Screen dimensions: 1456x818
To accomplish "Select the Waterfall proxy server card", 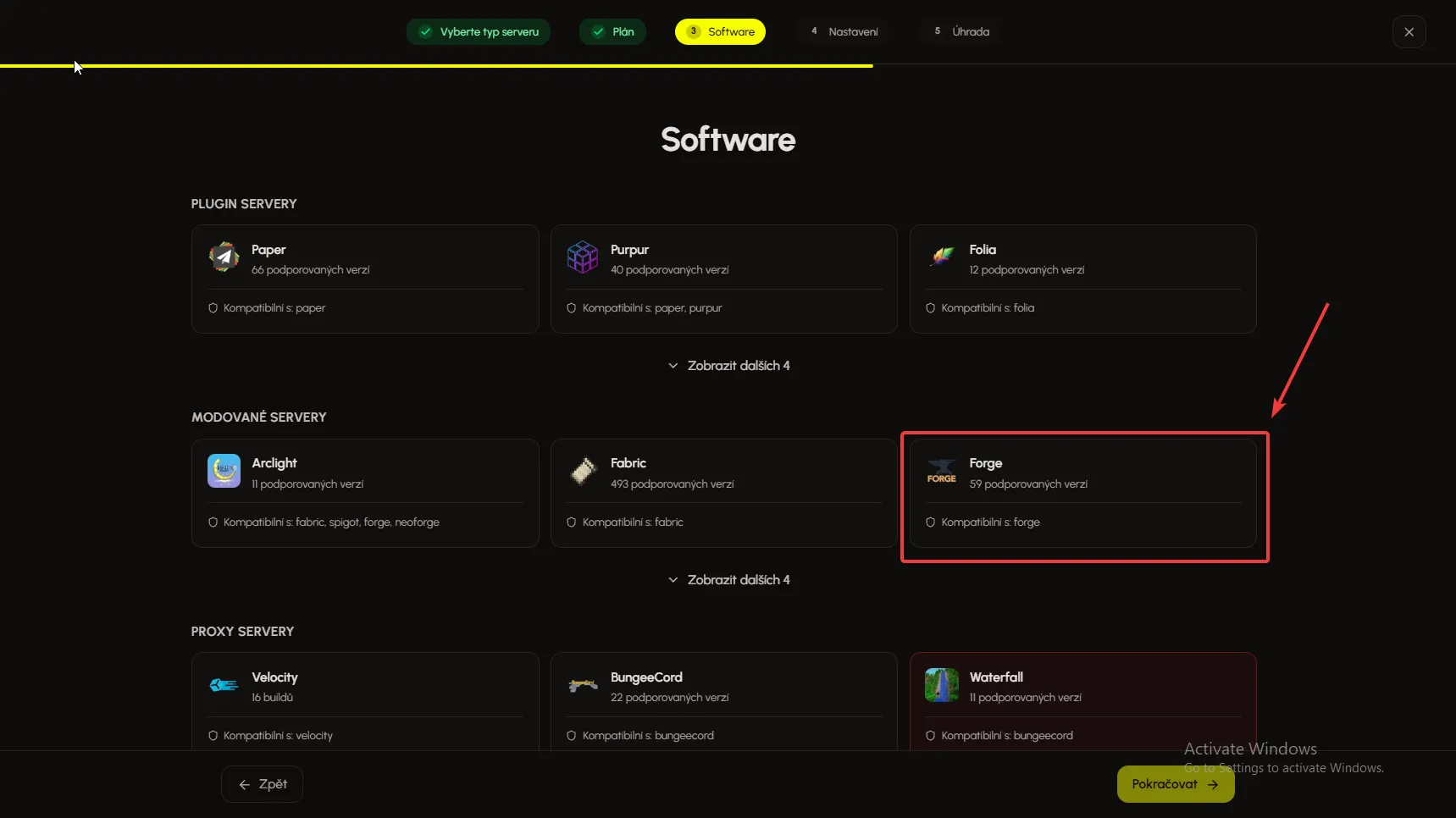I will [1083, 701].
